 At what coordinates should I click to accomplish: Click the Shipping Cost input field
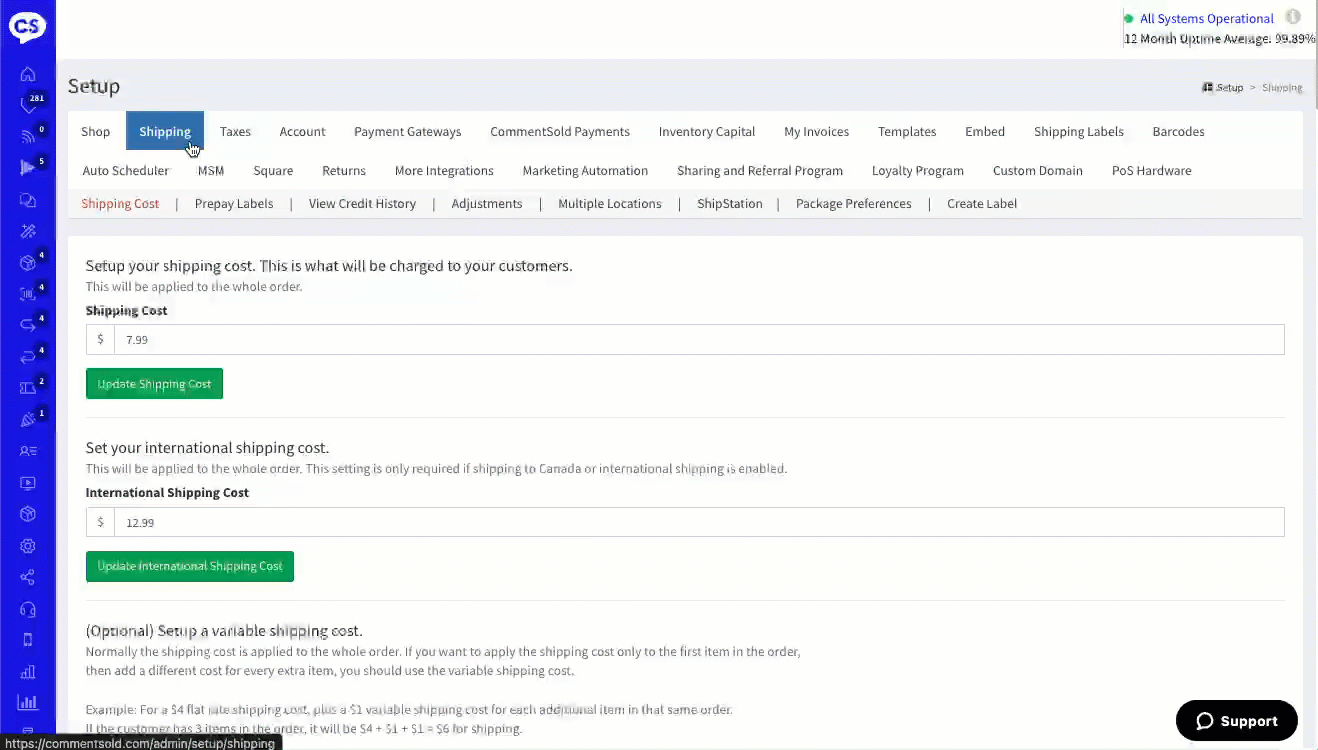coord(698,340)
